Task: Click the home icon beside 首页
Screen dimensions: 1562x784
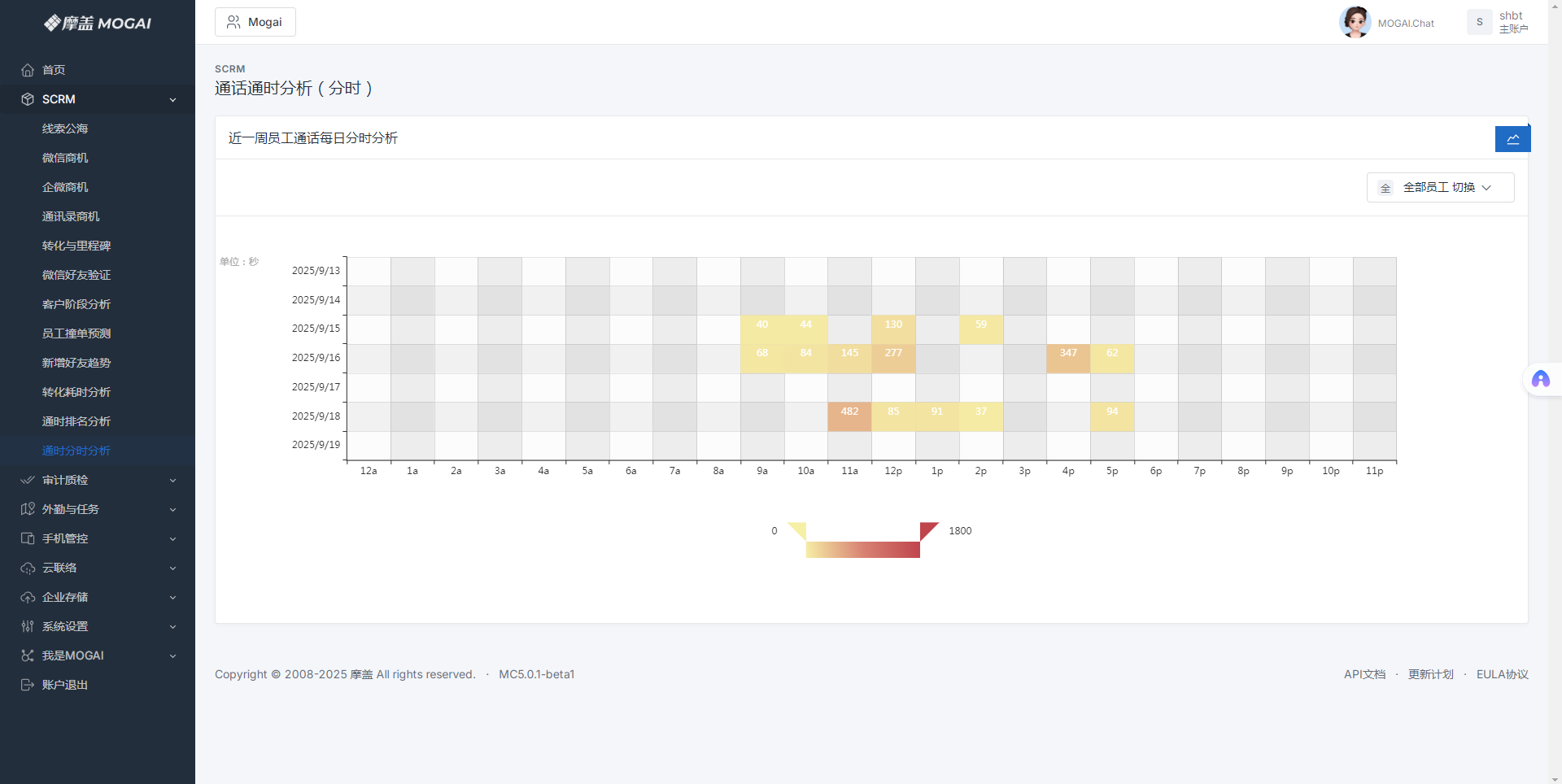Action: coord(28,70)
